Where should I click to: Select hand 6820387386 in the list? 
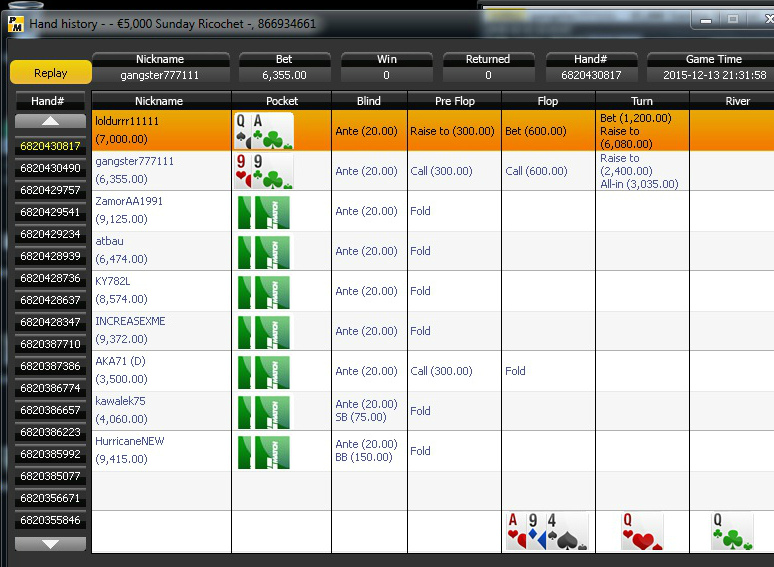(50, 366)
